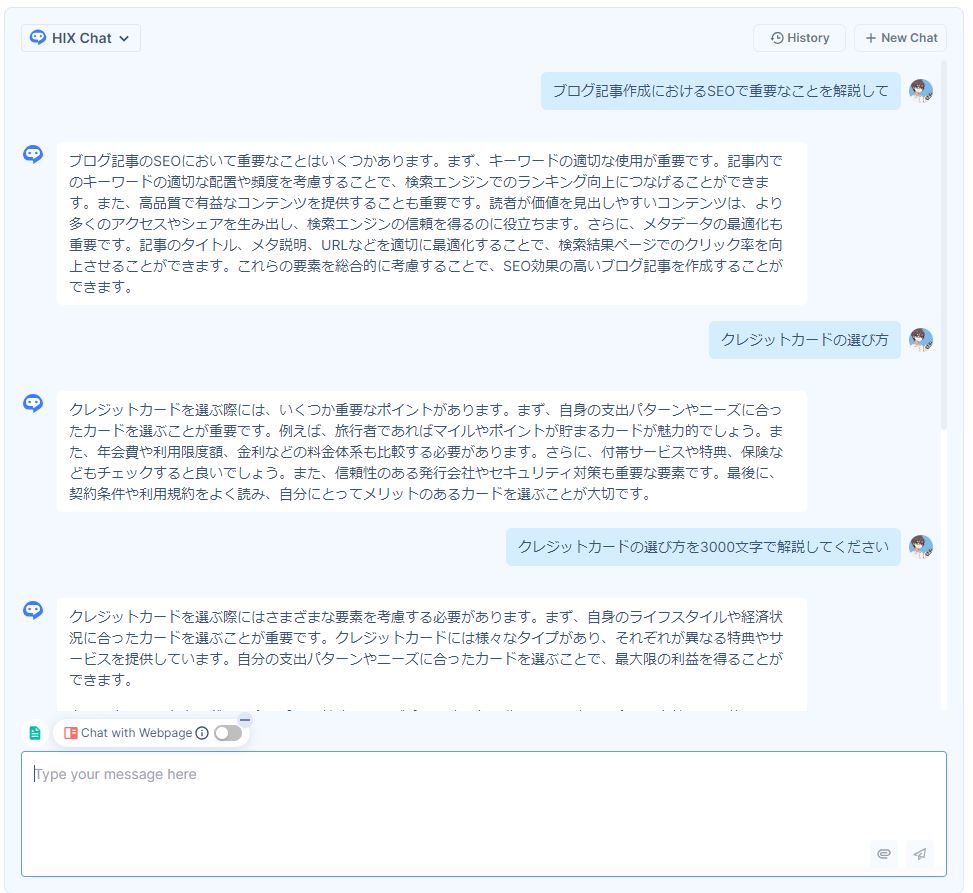Open the History panel
This screenshot has width=973, height=893.
pos(799,38)
